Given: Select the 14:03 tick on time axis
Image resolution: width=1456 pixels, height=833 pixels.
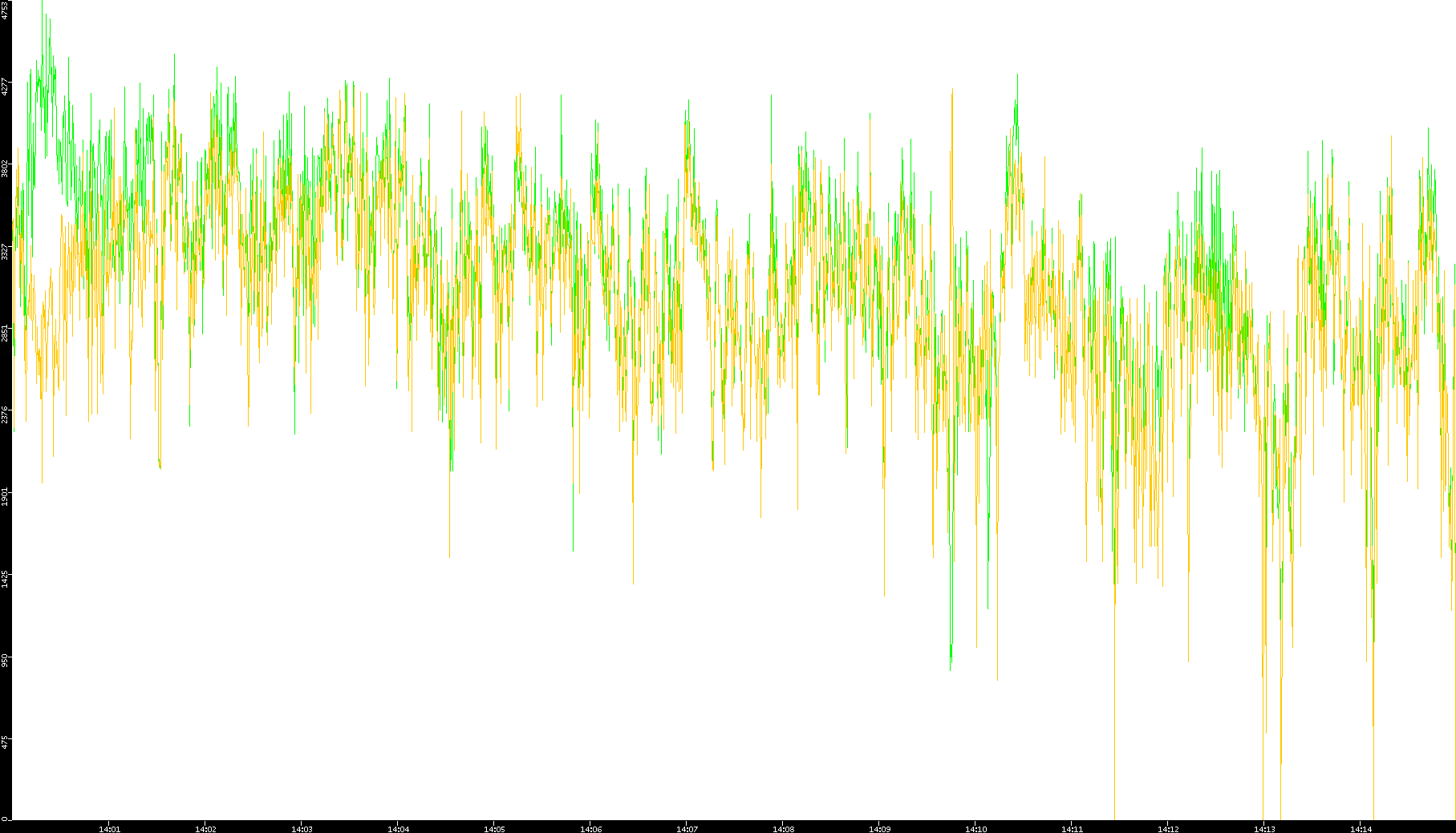Looking at the screenshot, I should point(302,829).
